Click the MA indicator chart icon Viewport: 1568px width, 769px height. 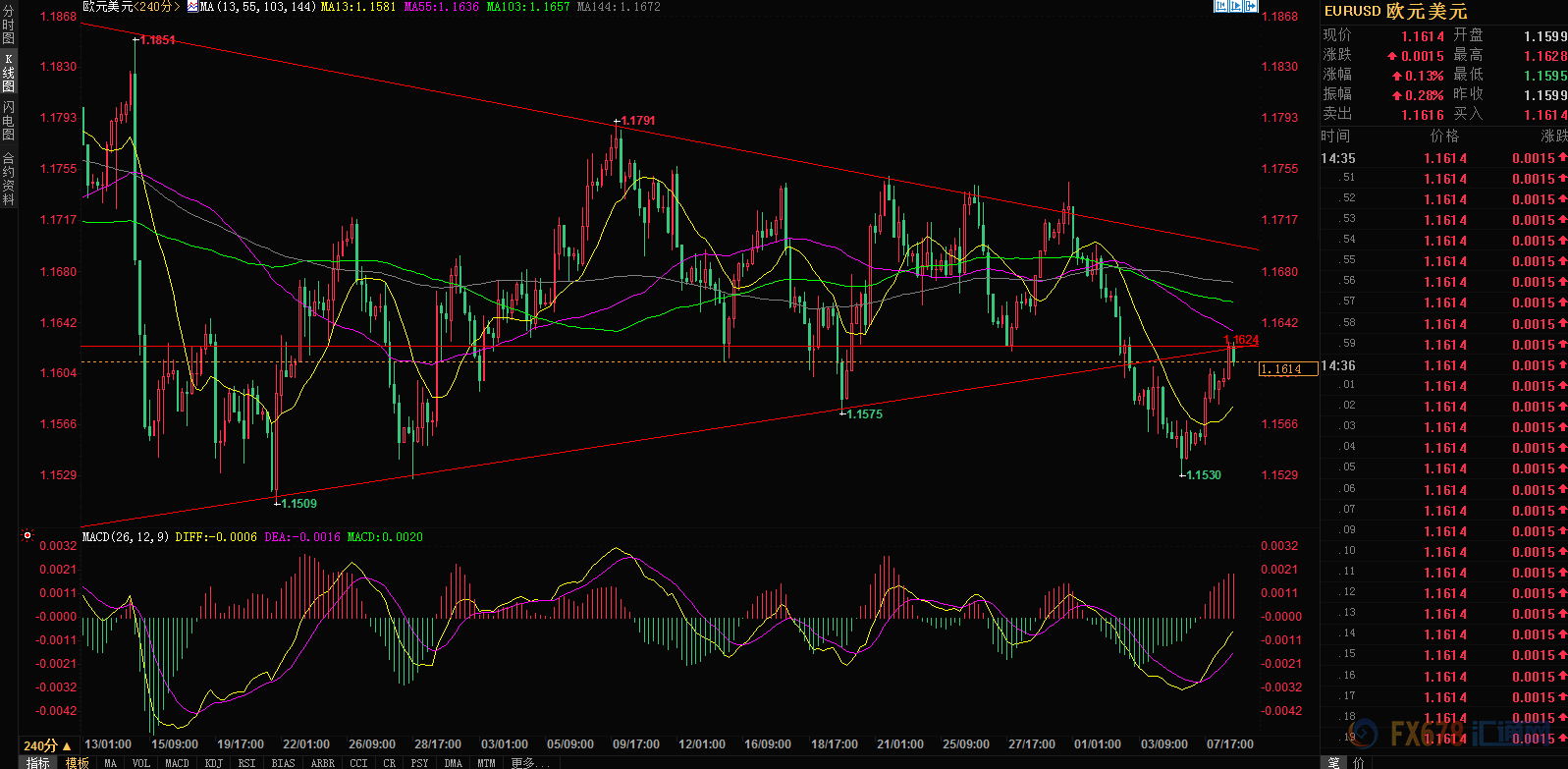click(x=192, y=6)
